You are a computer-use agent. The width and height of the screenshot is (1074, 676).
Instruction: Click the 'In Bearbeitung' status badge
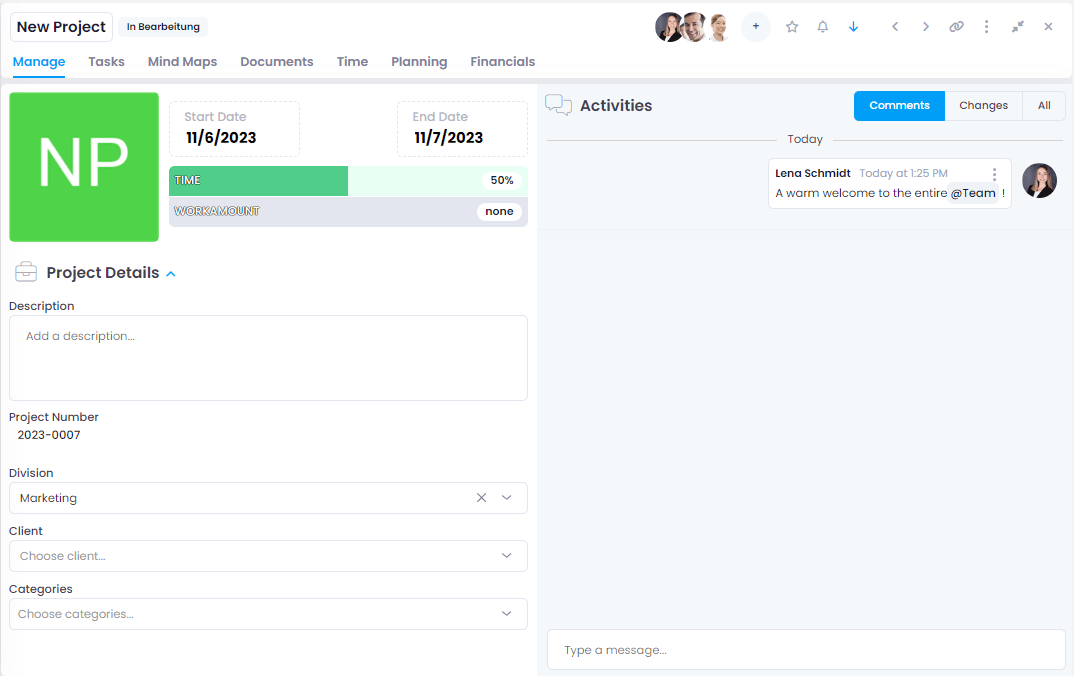[x=161, y=27]
